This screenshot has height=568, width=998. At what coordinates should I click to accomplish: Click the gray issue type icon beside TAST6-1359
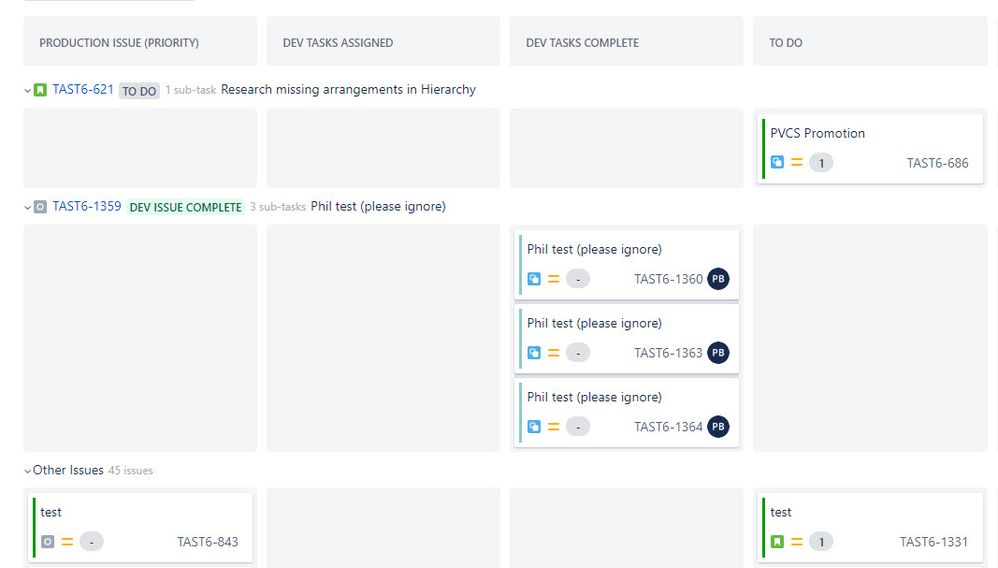tap(40, 207)
